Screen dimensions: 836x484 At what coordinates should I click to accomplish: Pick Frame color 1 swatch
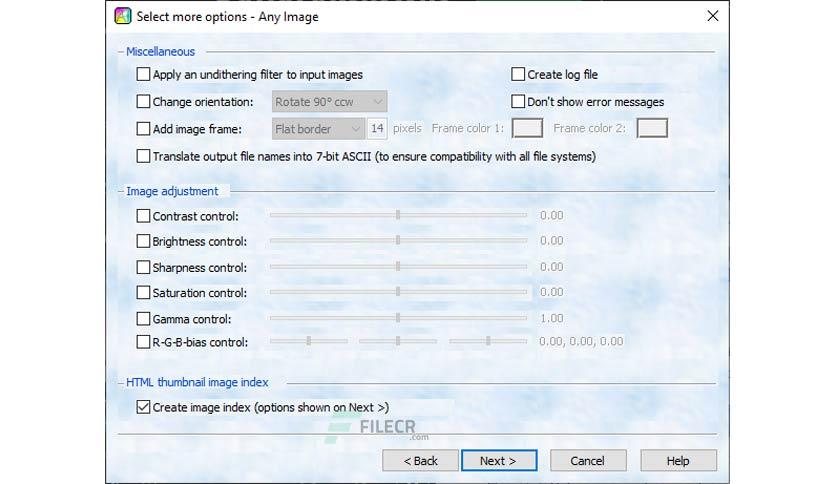[527, 128]
